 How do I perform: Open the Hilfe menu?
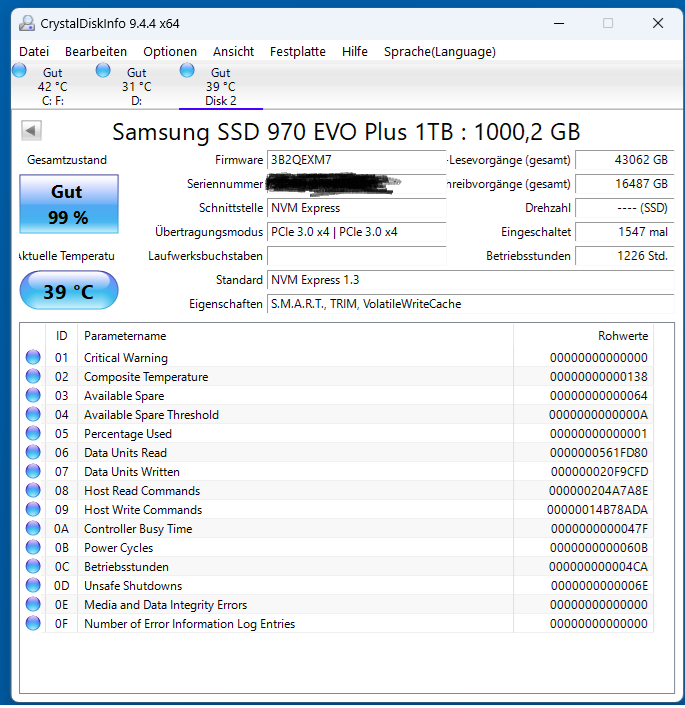coord(354,51)
